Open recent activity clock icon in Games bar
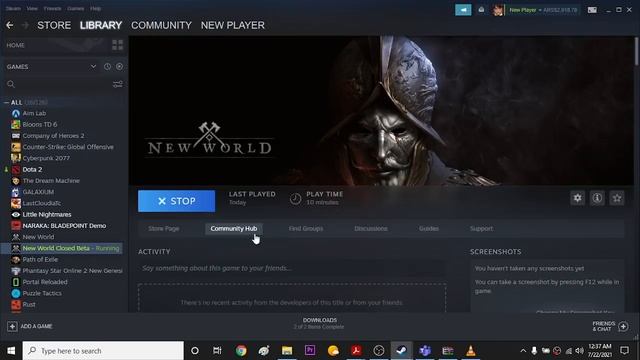 pos(107,67)
